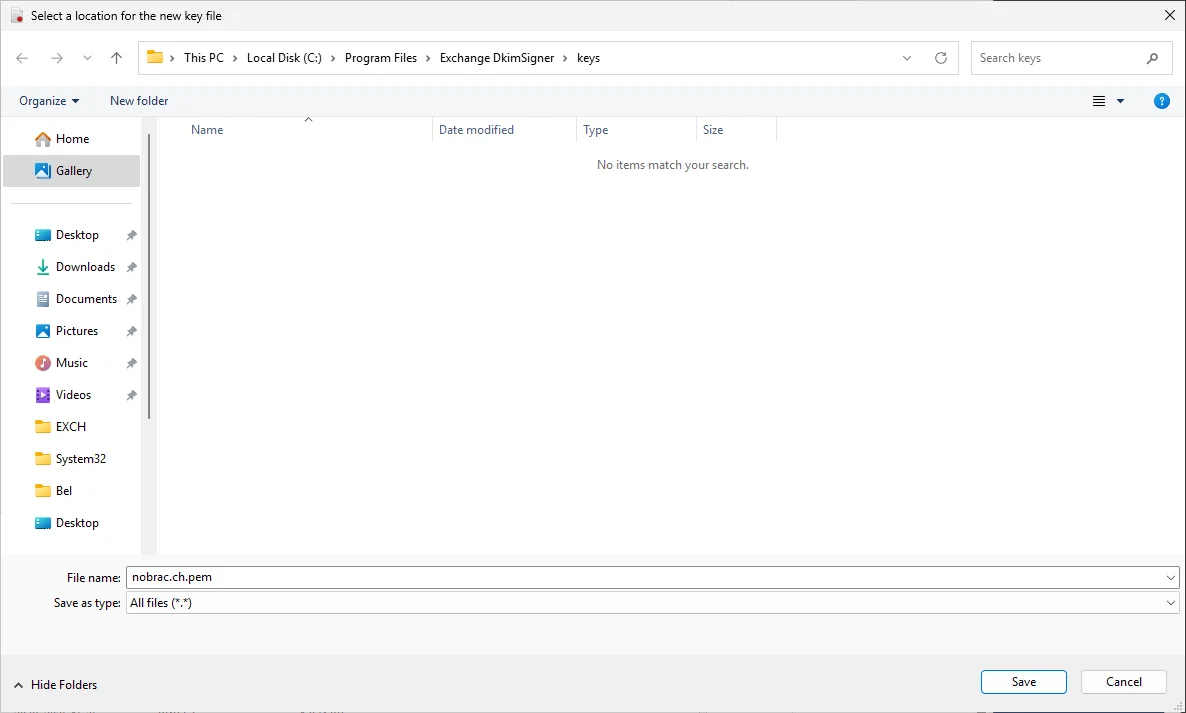The image size is (1186, 713).
Task: Collapse the pane with Hide Folders
Action: (56, 685)
